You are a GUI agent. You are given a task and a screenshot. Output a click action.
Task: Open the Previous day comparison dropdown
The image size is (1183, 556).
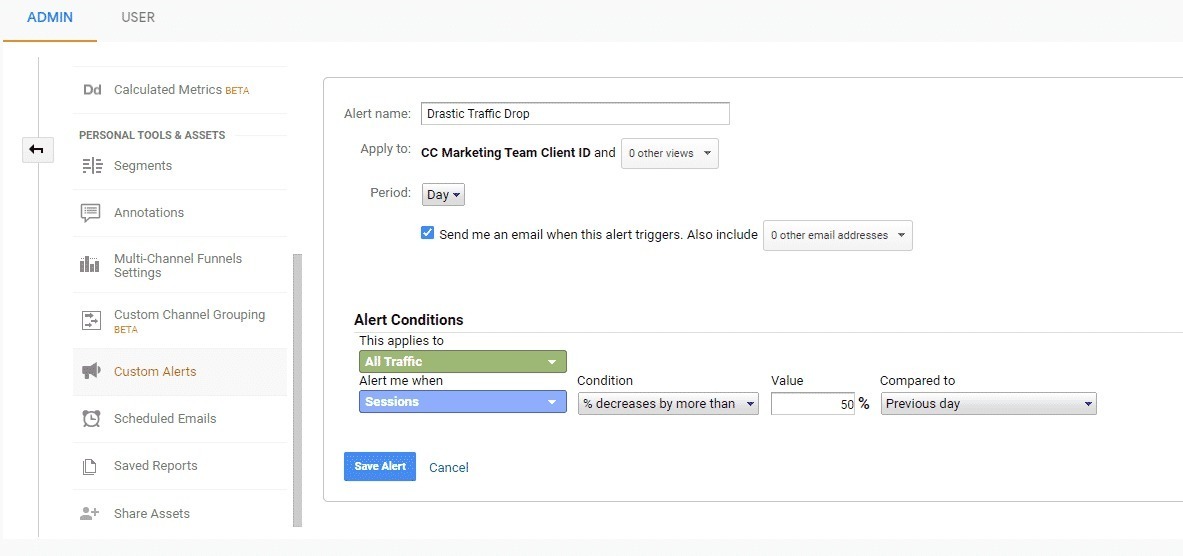coord(988,404)
